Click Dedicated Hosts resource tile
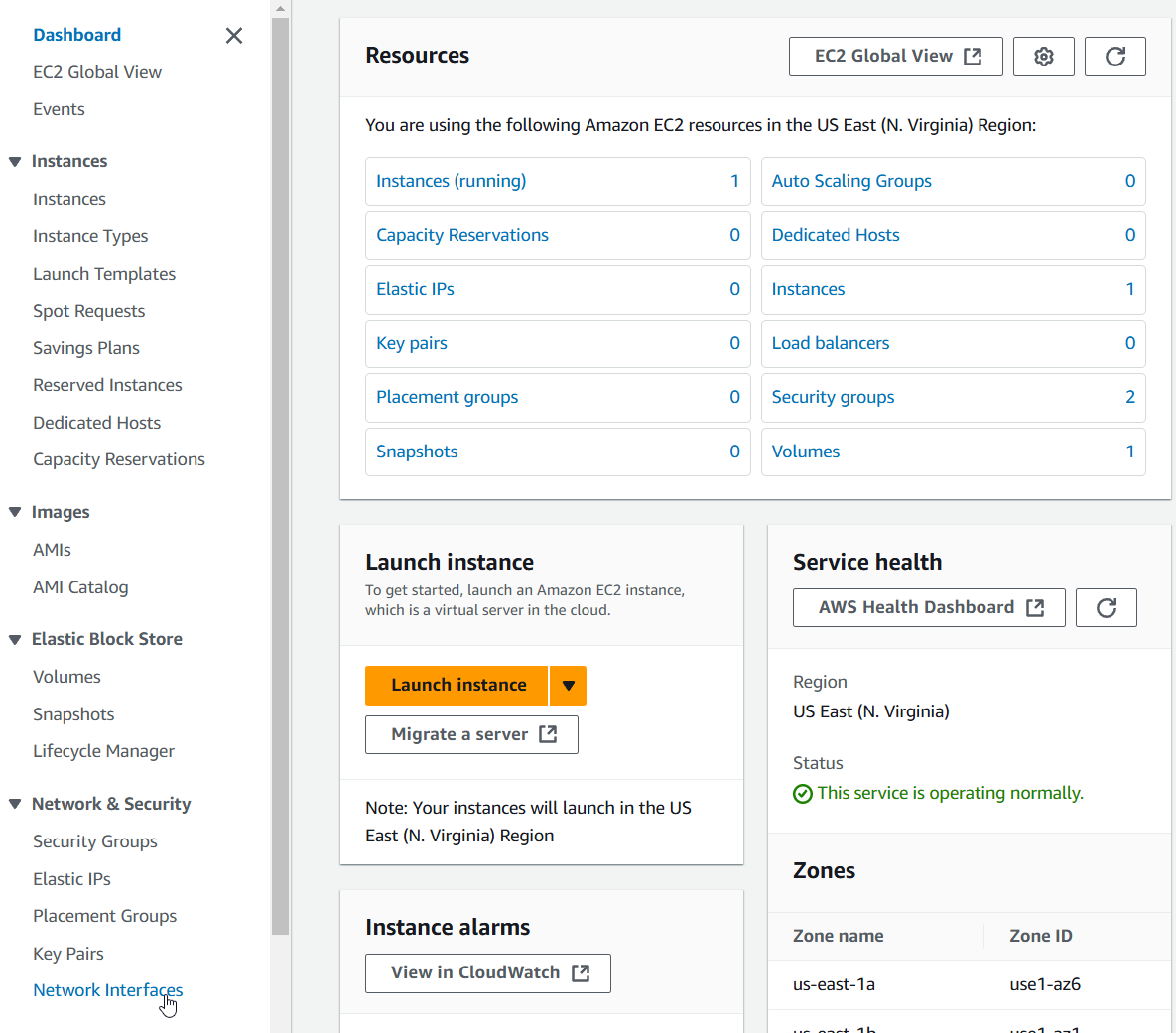 tap(954, 235)
